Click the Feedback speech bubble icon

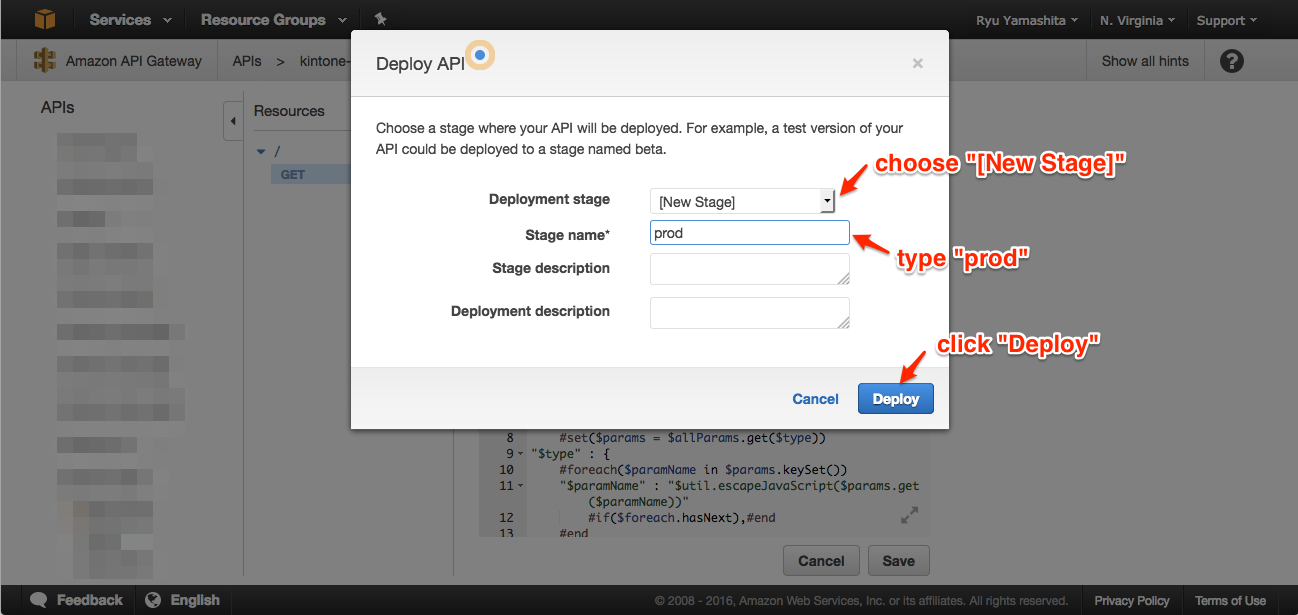(39, 600)
